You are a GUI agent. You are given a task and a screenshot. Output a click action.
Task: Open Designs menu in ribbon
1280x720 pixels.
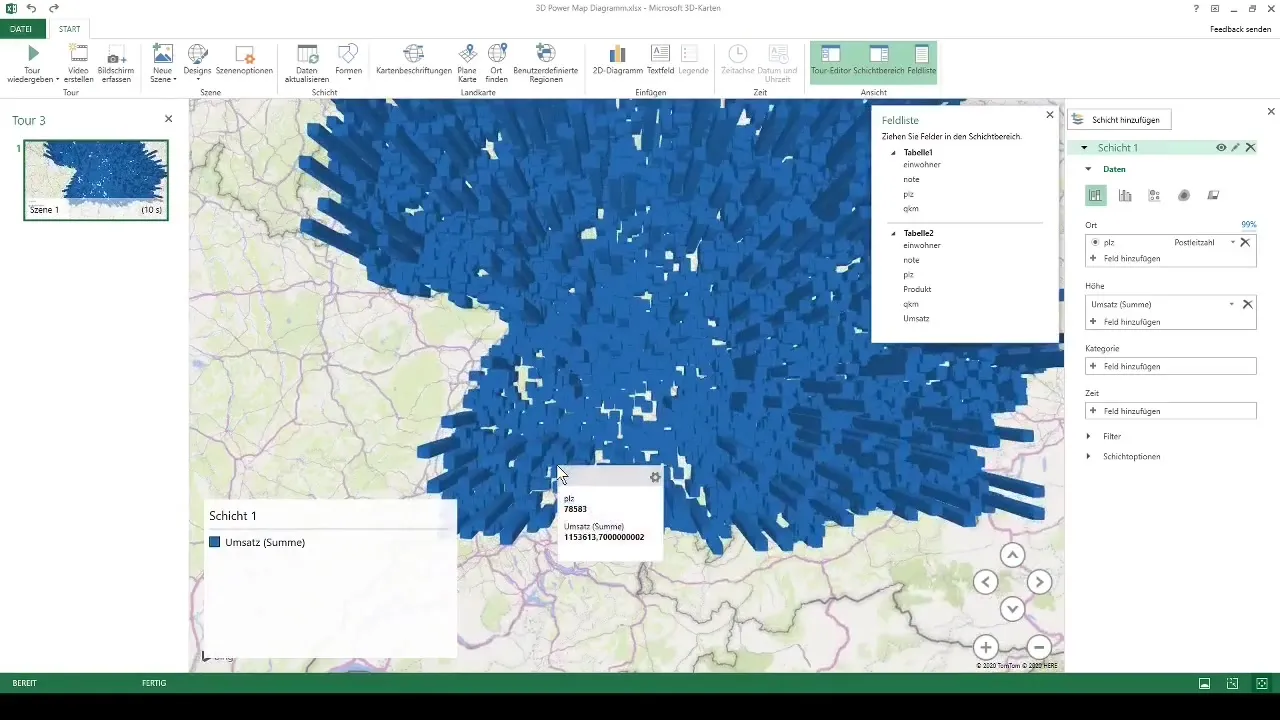[x=198, y=64]
